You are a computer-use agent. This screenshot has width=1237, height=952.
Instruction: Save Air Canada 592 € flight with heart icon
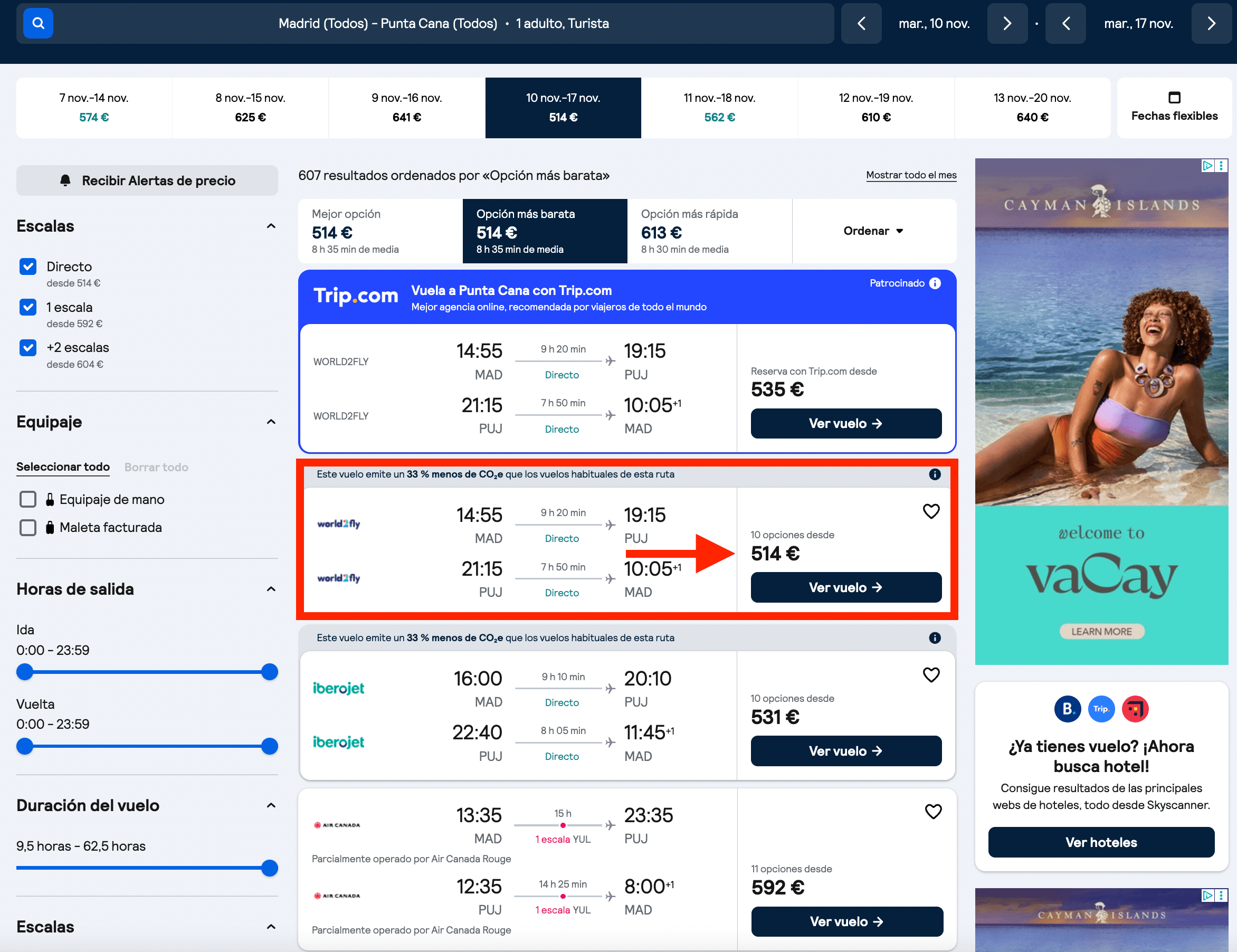point(933,811)
